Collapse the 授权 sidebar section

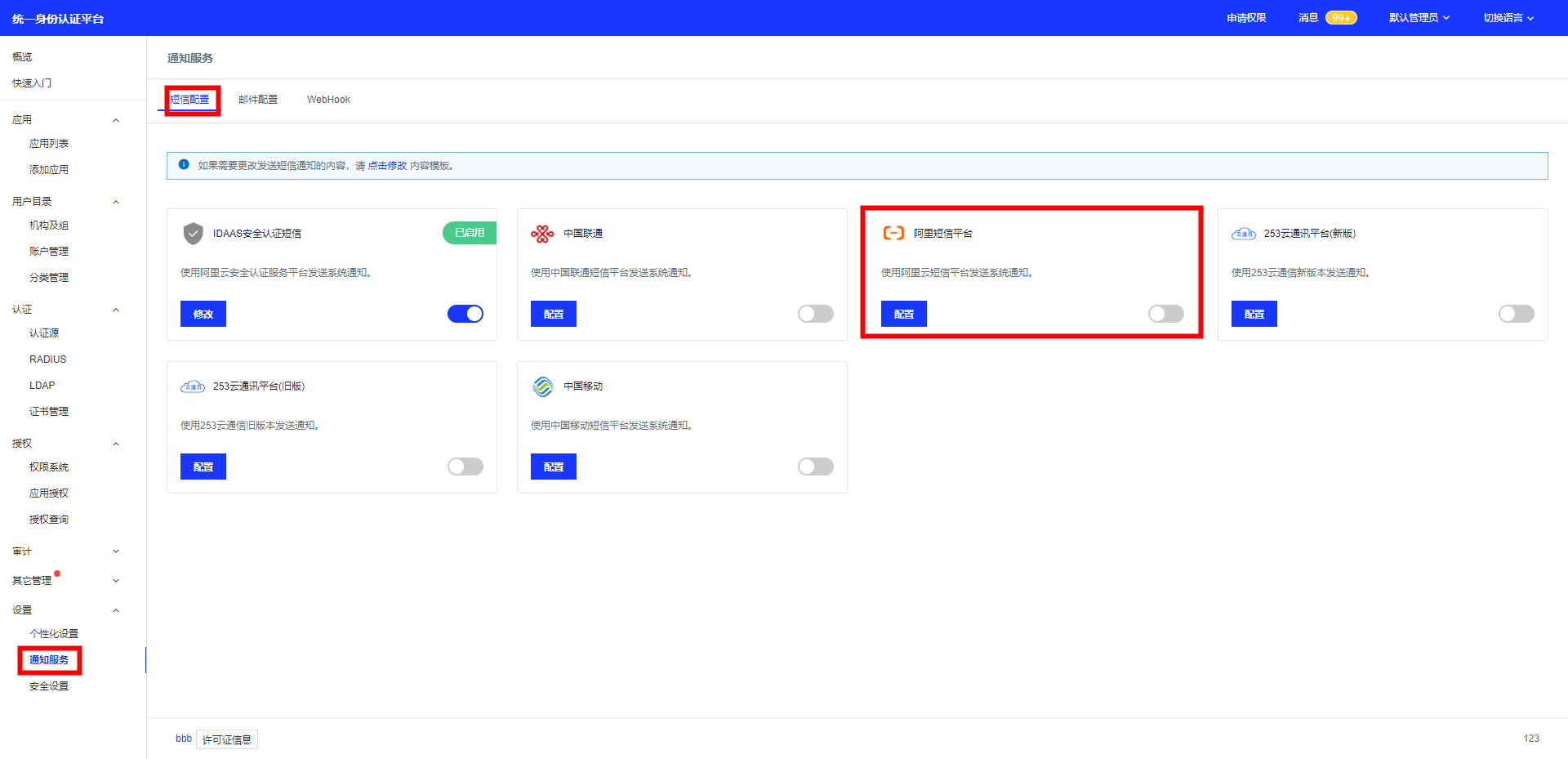[116, 444]
